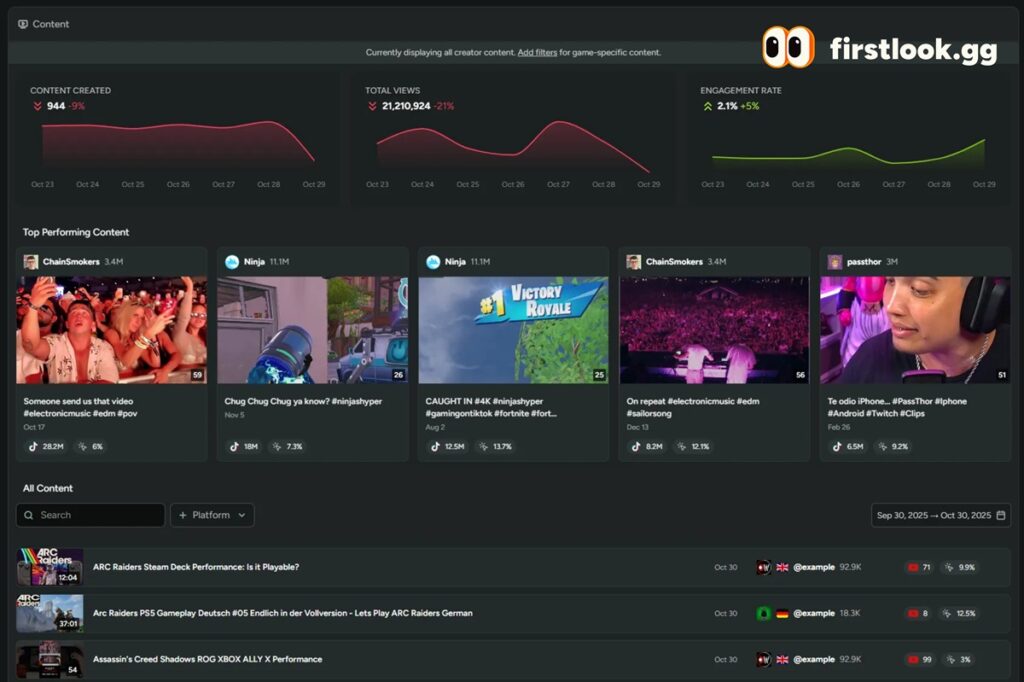This screenshot has width=1024, height=682.
Task: Click engagement icon beside 12.5% in list
Action: [946, 614]
